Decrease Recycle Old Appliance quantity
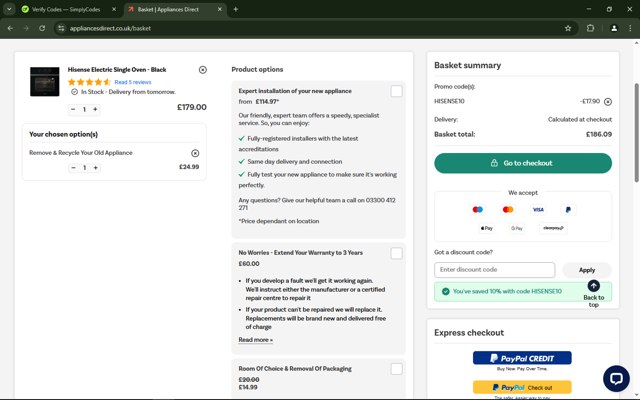 pyautogui.click(x=73, y=167)
